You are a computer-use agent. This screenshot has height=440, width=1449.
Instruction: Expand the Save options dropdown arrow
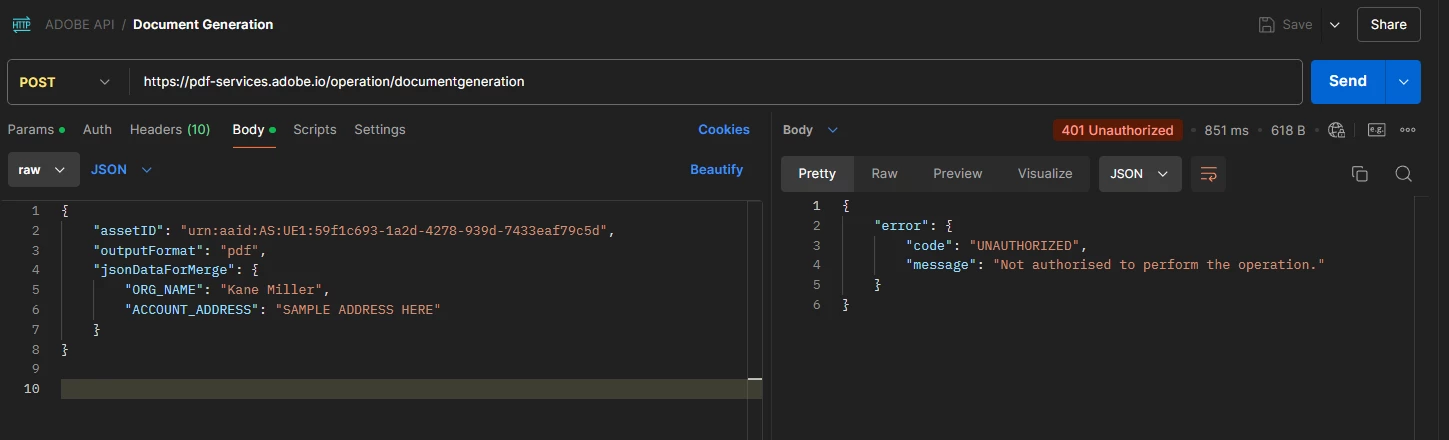point(1334,25)
